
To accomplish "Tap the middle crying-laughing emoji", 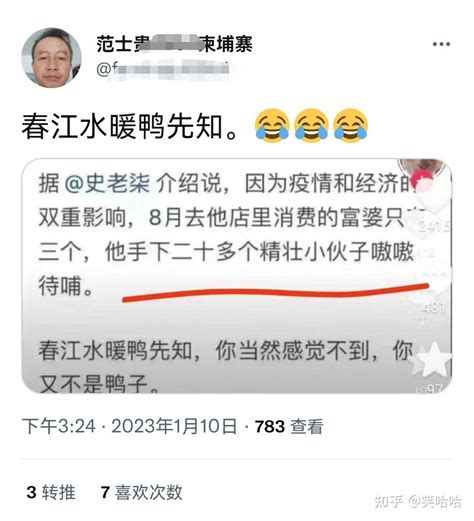I will coord(311,126).
